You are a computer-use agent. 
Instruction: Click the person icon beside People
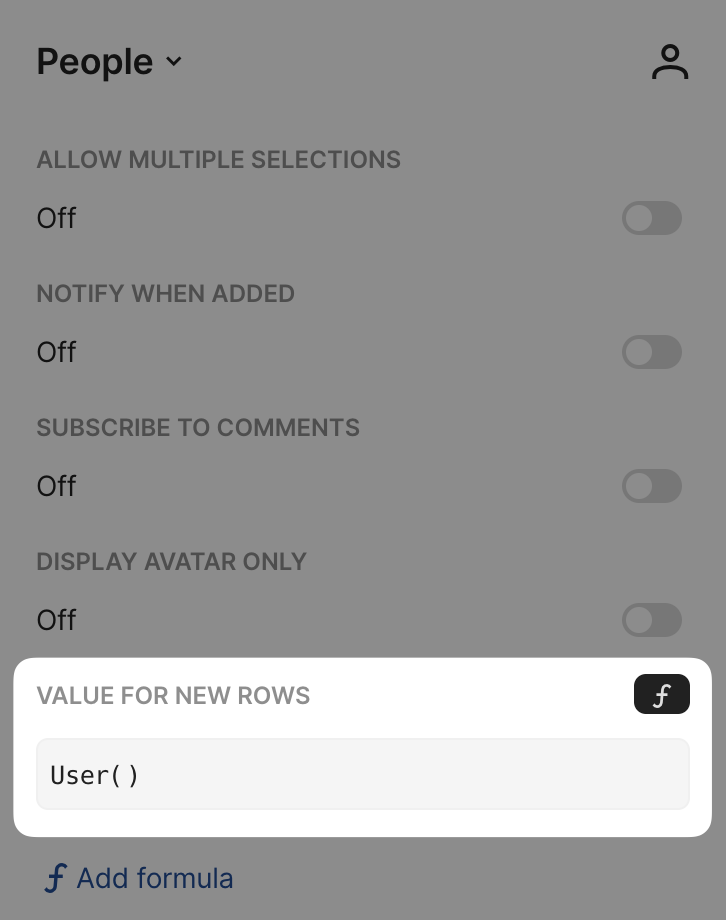pyautogui.click(x=670, y=62)
